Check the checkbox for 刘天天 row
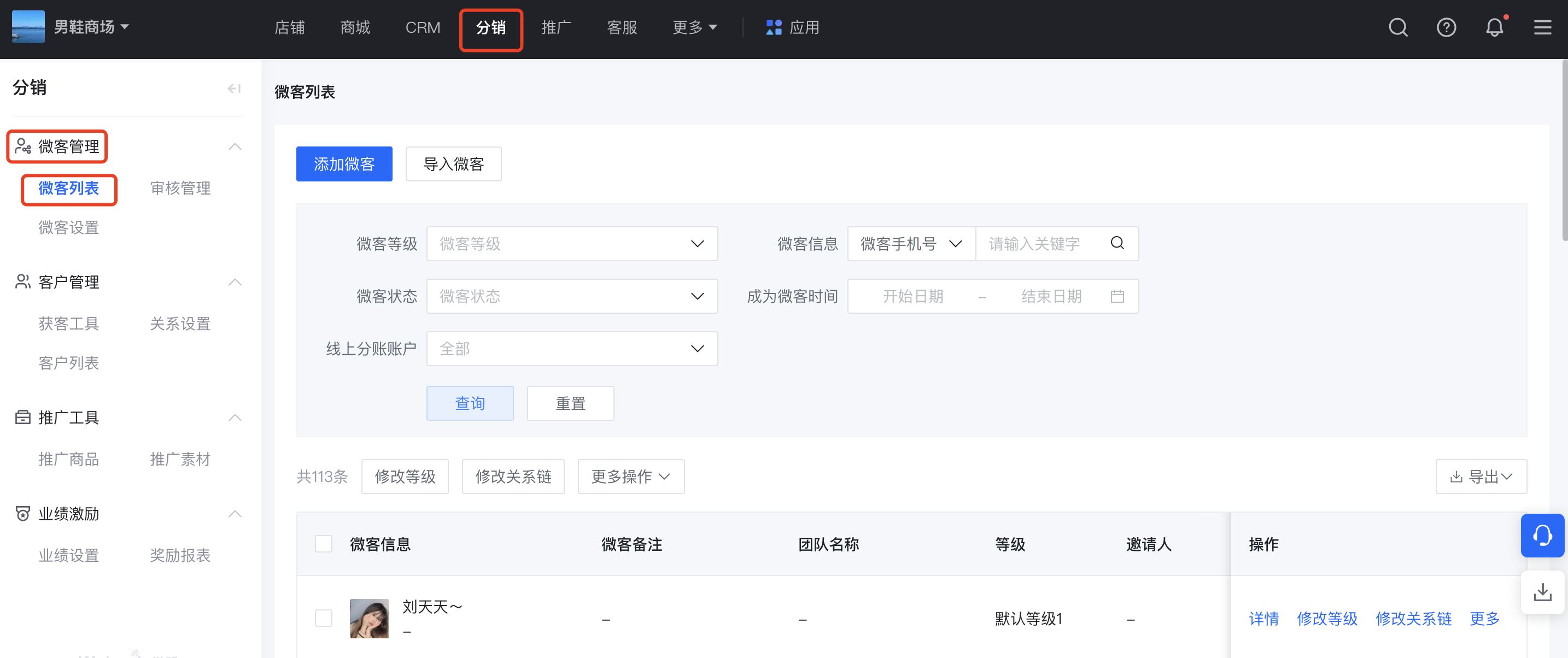The width and height of the screenshot is (1568, 658). click(x=323, y=619)
